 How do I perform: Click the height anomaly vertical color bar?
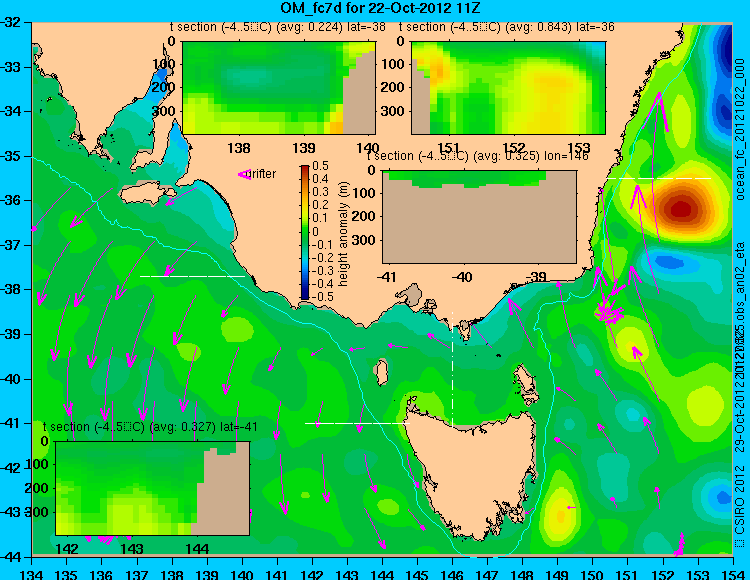coord(305,232)
